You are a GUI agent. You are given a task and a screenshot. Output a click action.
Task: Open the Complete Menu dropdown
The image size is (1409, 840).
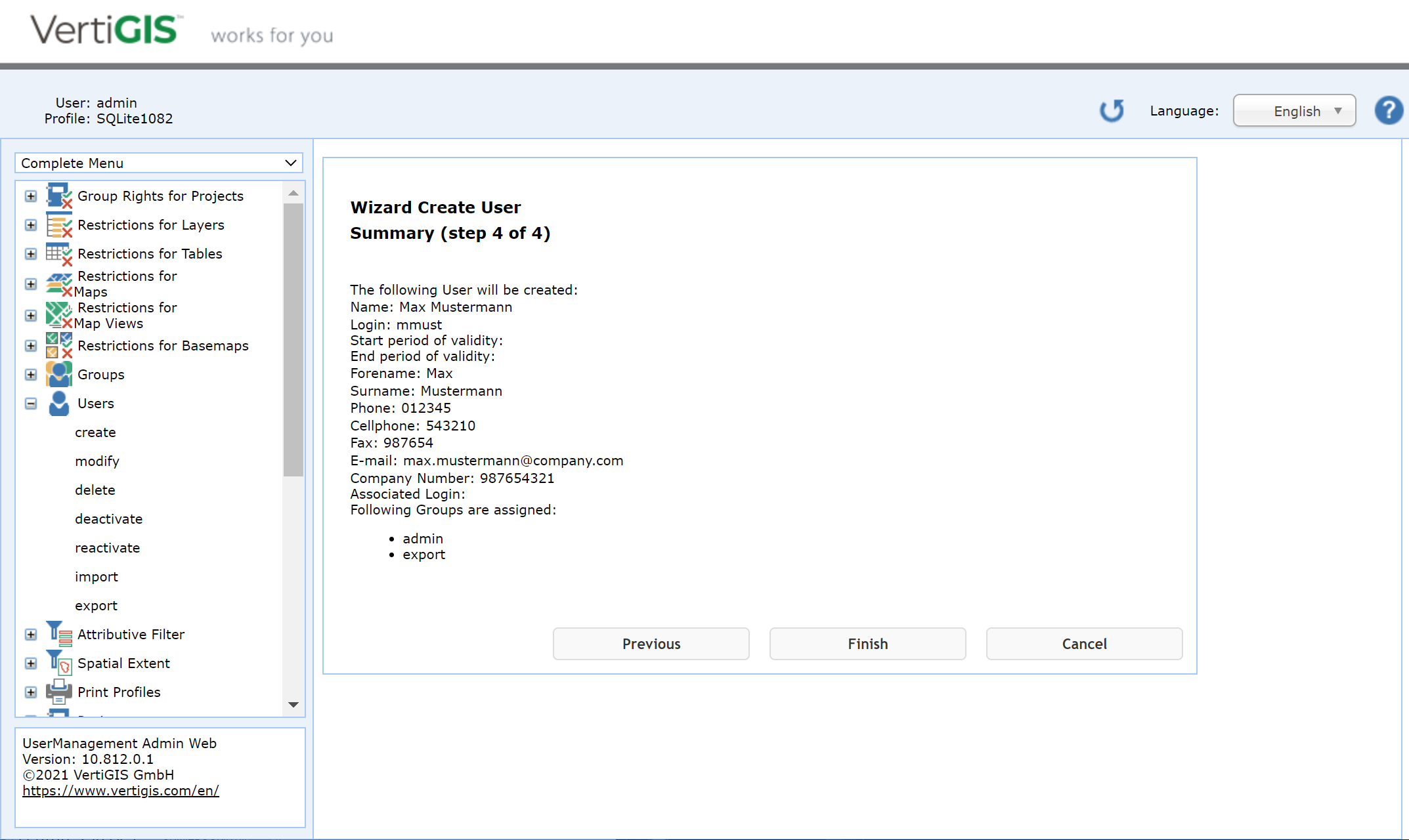pos(158,163)
